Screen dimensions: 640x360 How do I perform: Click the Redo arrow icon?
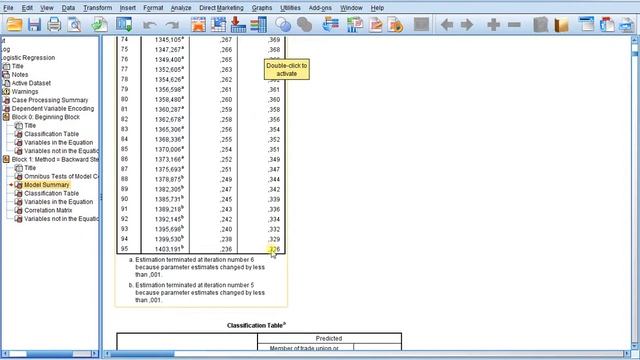172,25
